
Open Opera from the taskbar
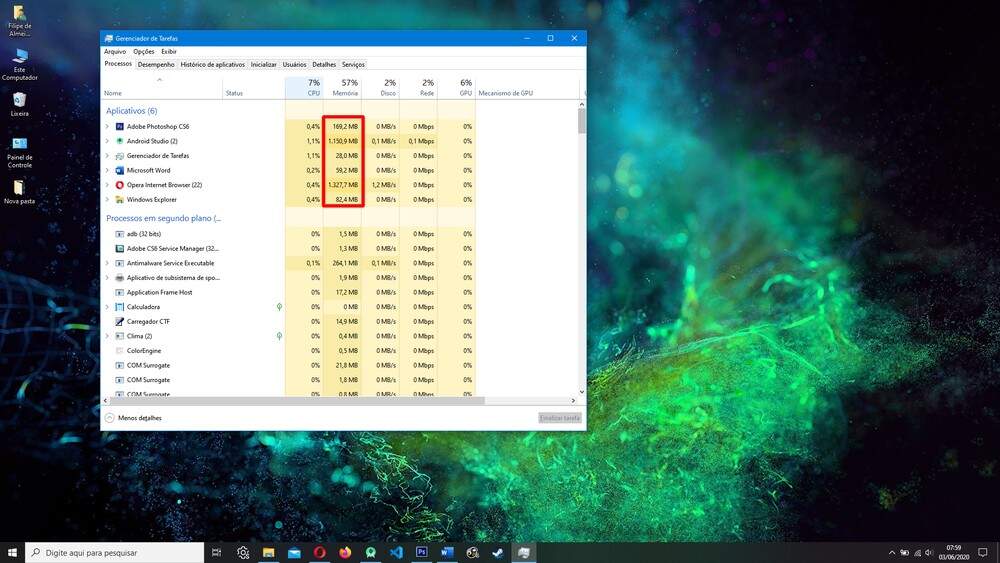pyautogui.click(x=320, y=552)
